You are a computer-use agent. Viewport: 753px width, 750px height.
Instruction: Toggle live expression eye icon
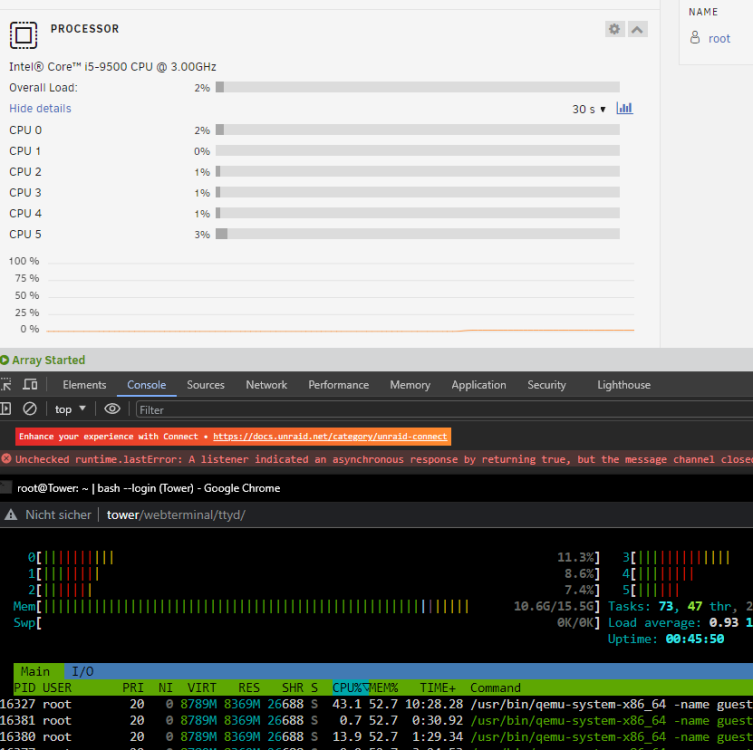[x=112, y=409]
